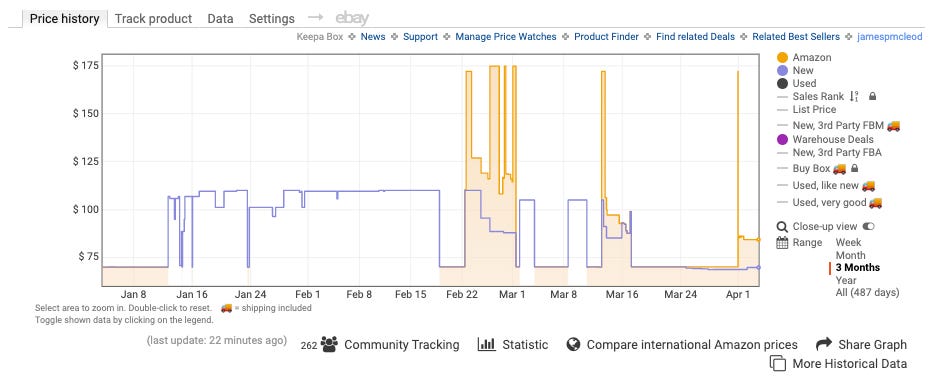Viewport: 933px width, 380px height.
Task: Open the Product Finder link
Action: click(x=606, y=37)
